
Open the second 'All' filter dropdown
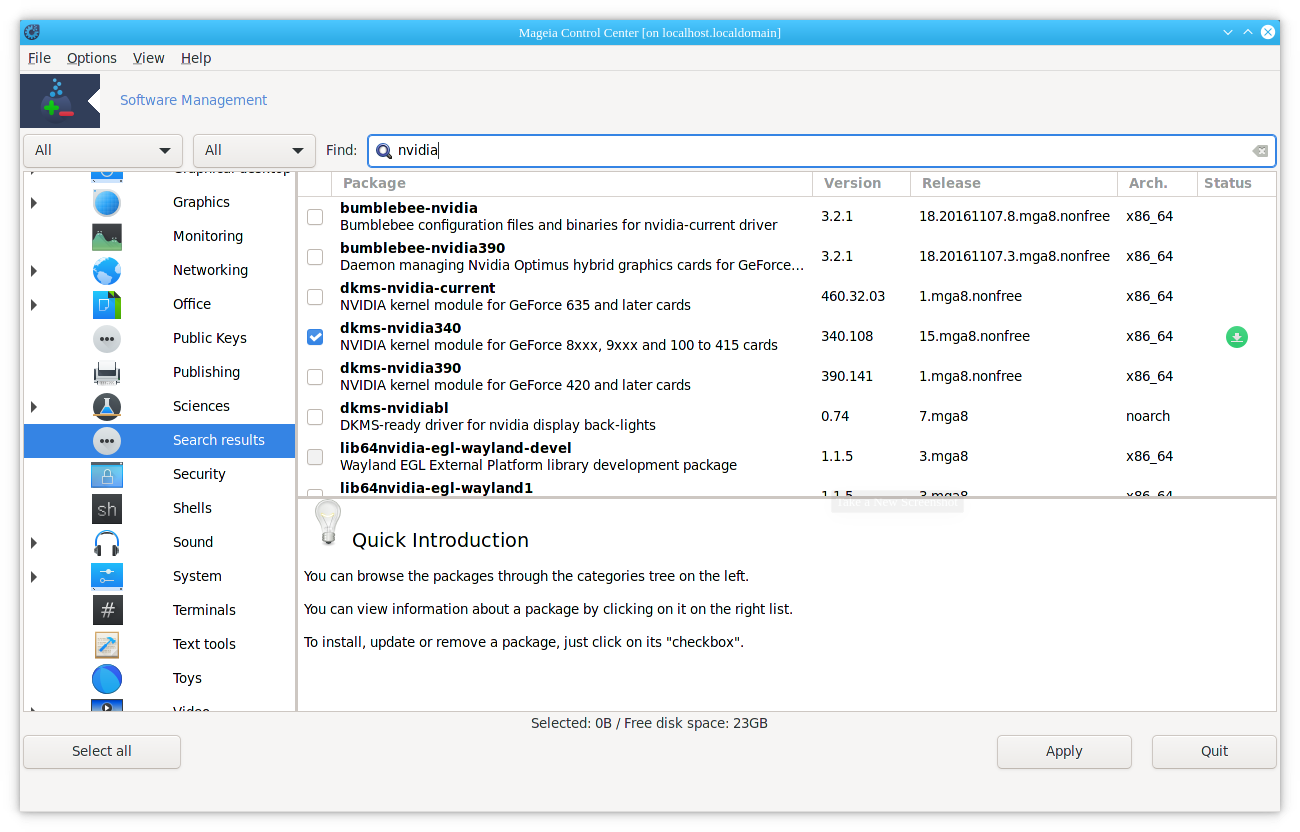tap(254, 151)
